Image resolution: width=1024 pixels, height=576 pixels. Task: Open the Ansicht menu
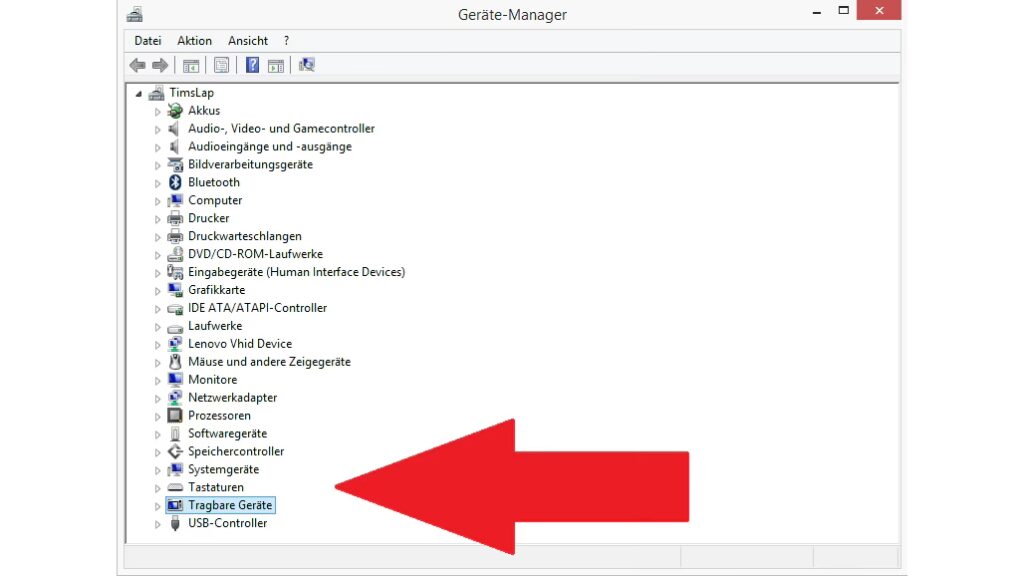click(248, 41)
